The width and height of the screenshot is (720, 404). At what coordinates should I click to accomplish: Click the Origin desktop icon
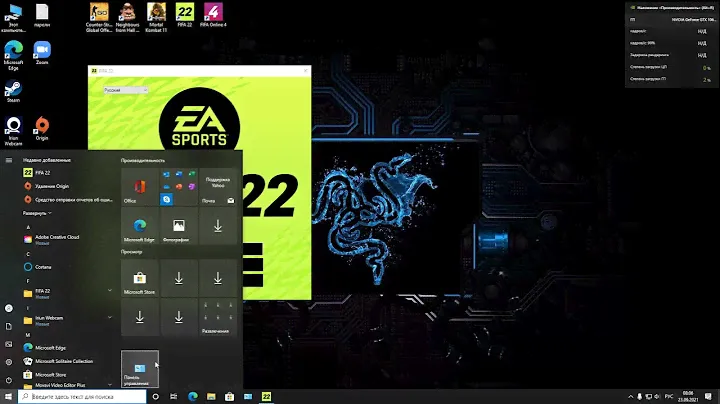click(x=42, y=127)
